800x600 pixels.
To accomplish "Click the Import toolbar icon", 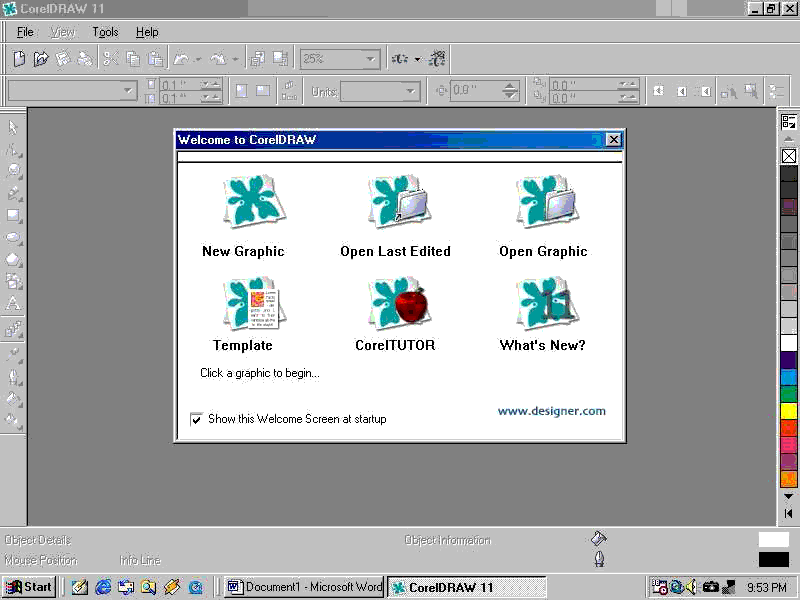I will click(x=257, y=59).
